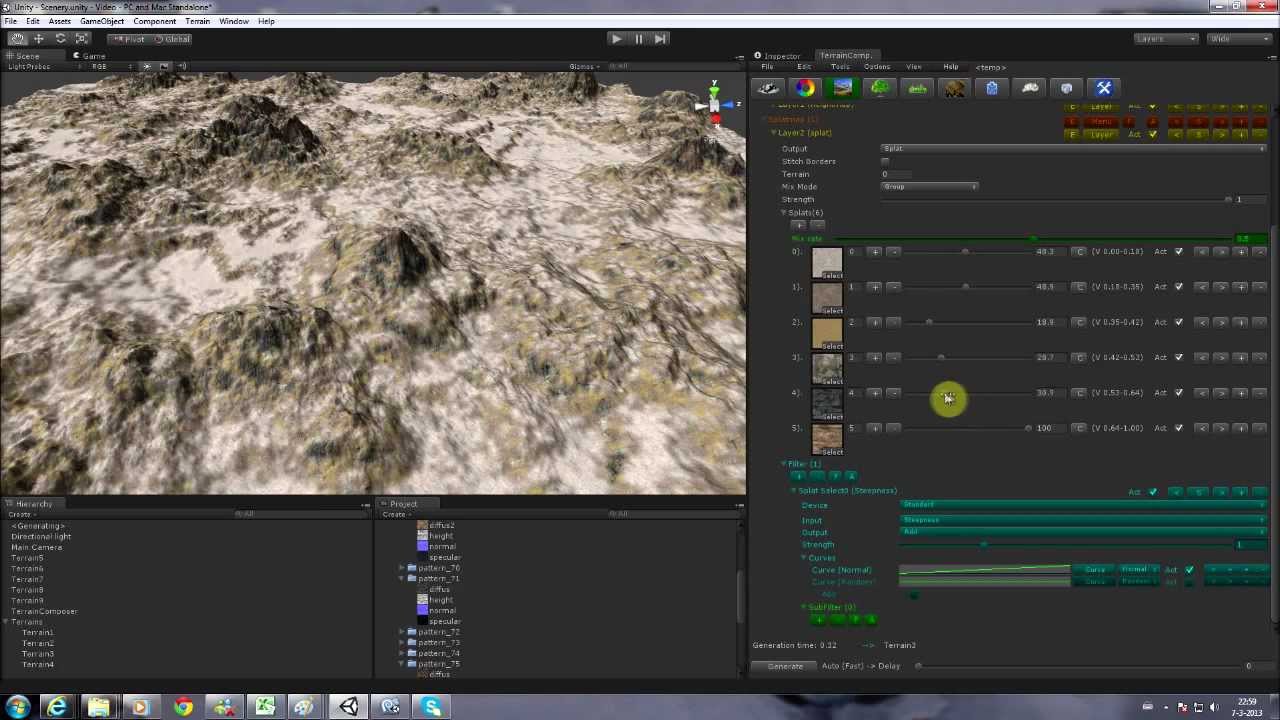Viewport: 1280px width, 720px height.
Task: Open the Output Splat dropdown
Action: point(1074,149)
